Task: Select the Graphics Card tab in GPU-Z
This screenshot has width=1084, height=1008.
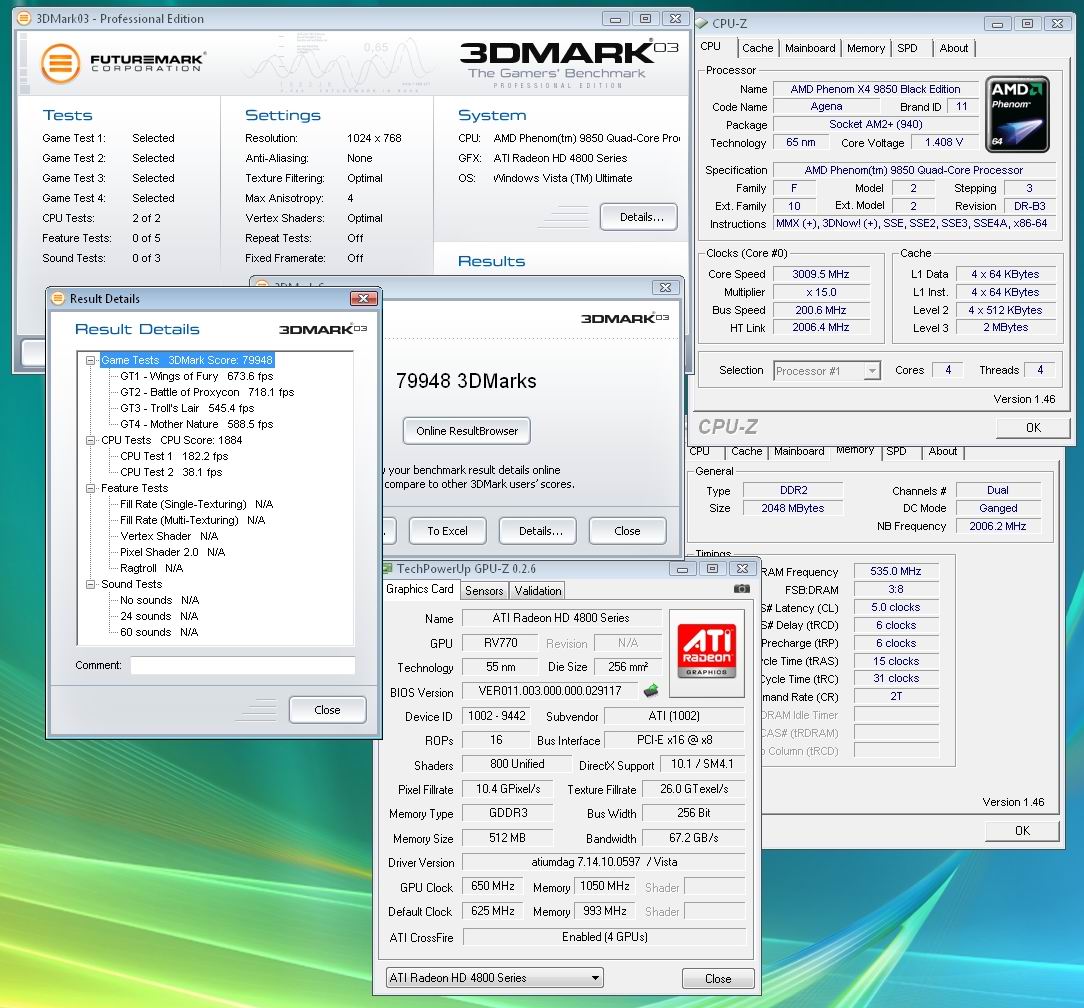Action: 420,589
